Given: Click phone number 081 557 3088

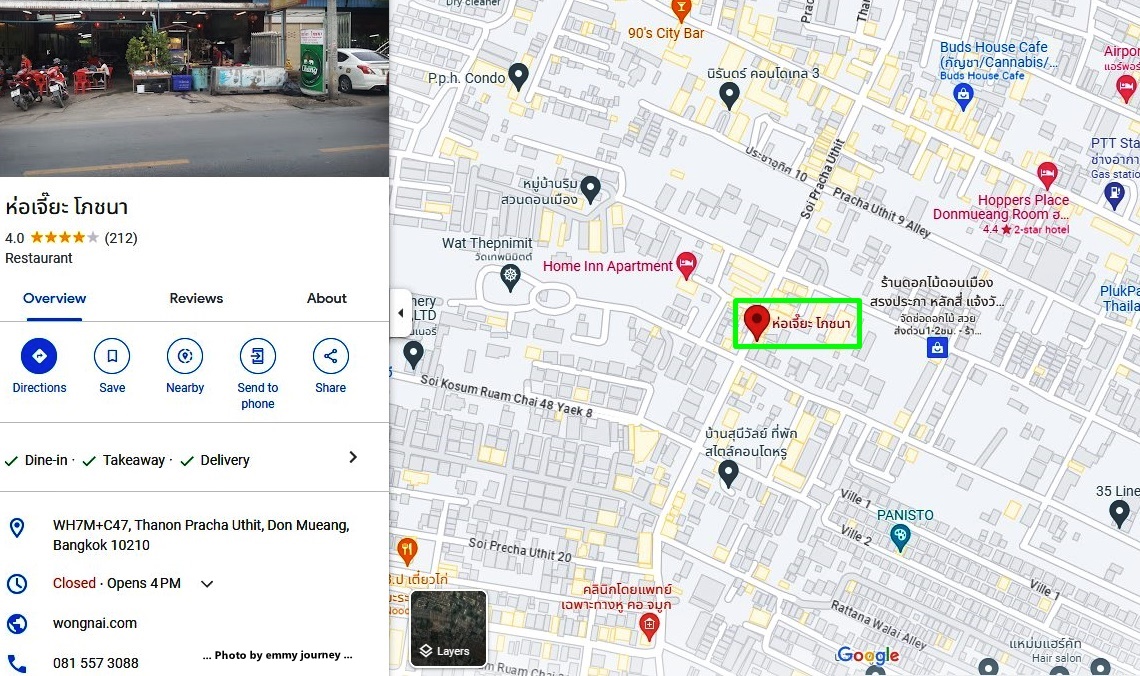Looking at the screenshot, I should pyautogui.click(x=95, y=663).
